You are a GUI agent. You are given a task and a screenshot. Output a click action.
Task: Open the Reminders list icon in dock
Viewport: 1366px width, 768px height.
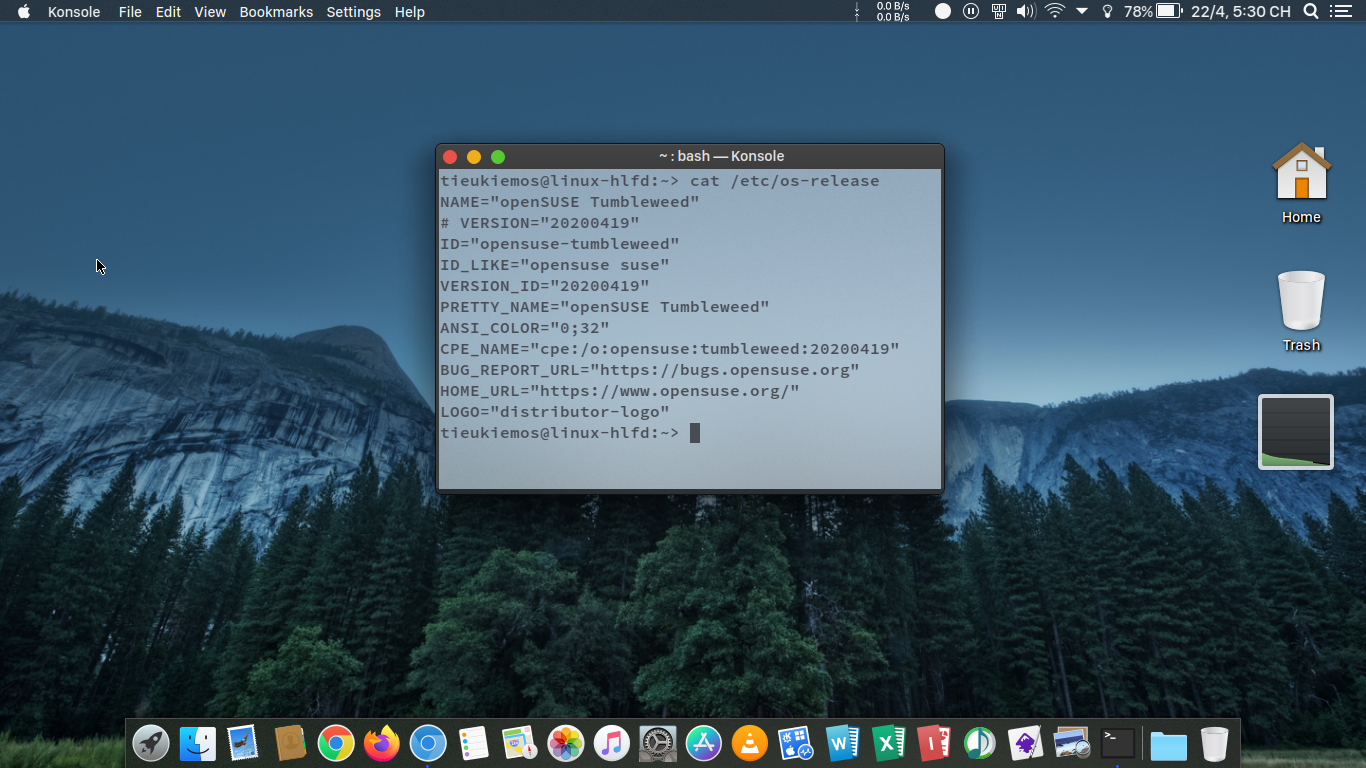473,743
